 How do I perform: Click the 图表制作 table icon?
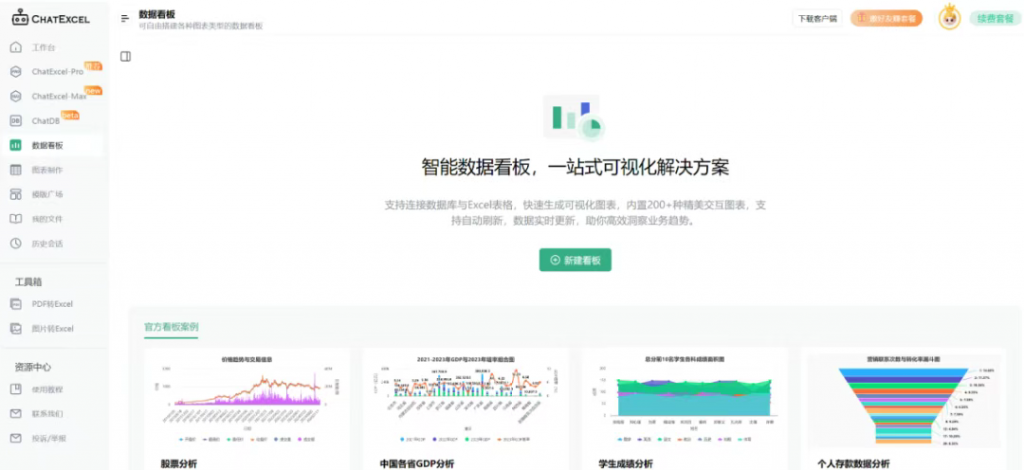[x=15, y=170]
